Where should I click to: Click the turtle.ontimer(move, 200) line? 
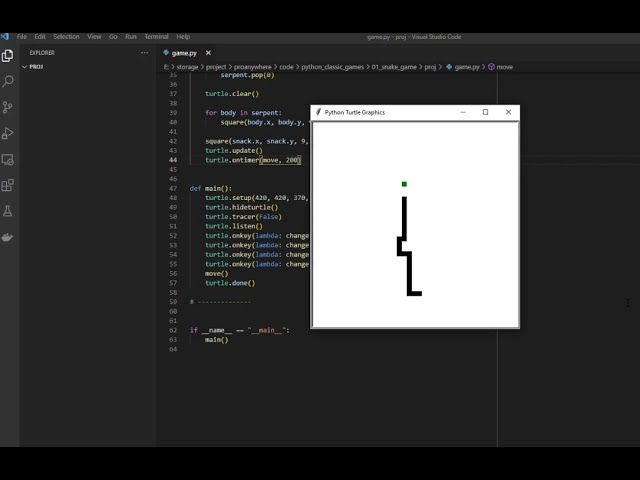click(x=253, y=160)
